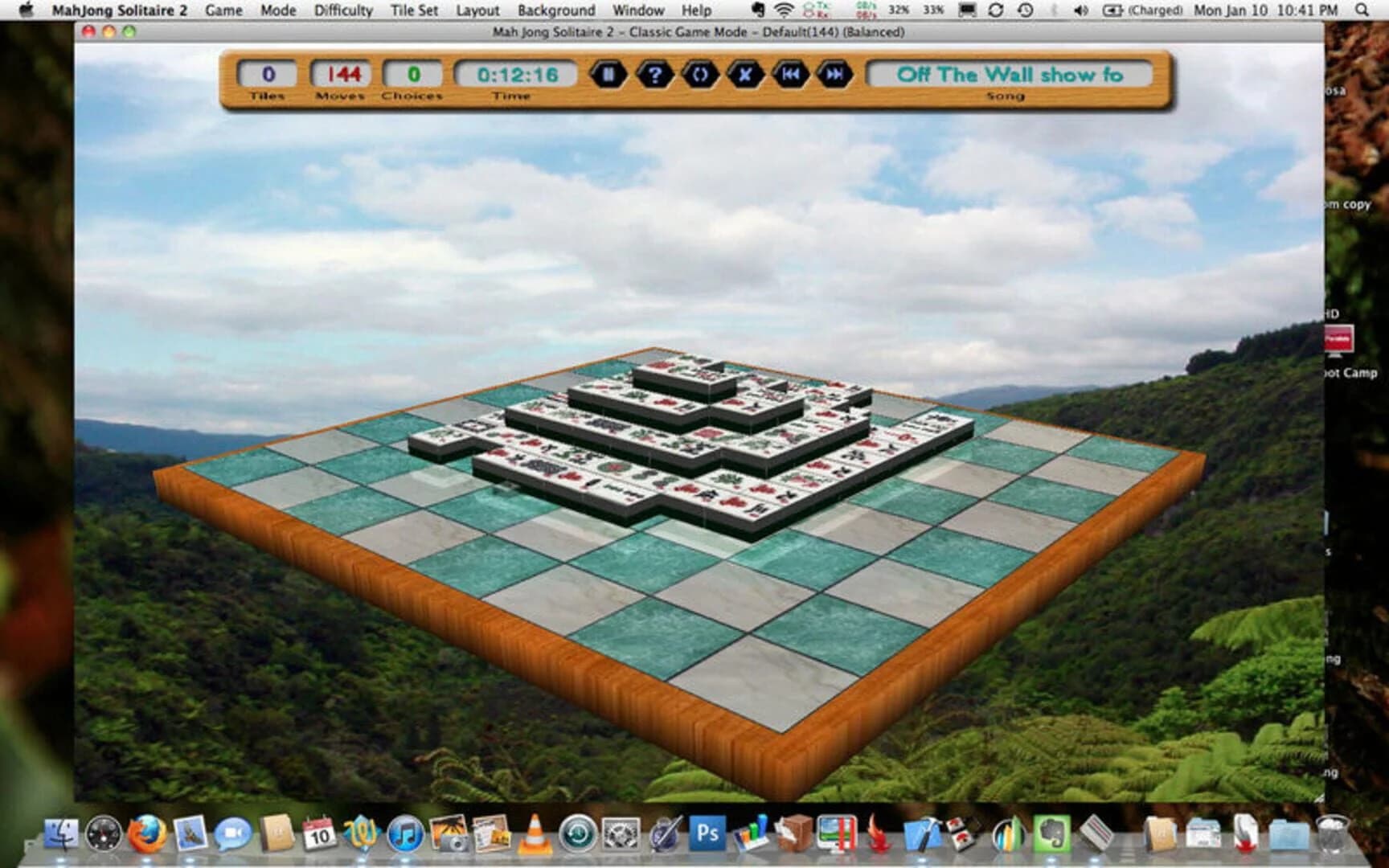Click the 0:12:16 time display
The height and width of the screenshot is (868, 1389).
pos(514,76)
